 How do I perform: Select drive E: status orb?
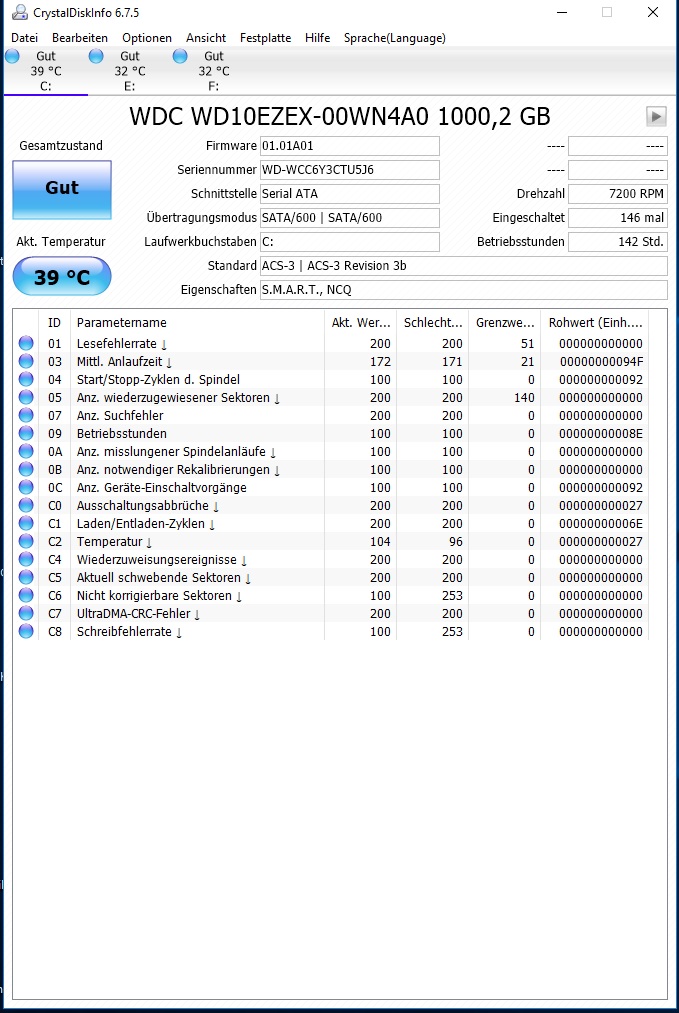tap(96, 56)
